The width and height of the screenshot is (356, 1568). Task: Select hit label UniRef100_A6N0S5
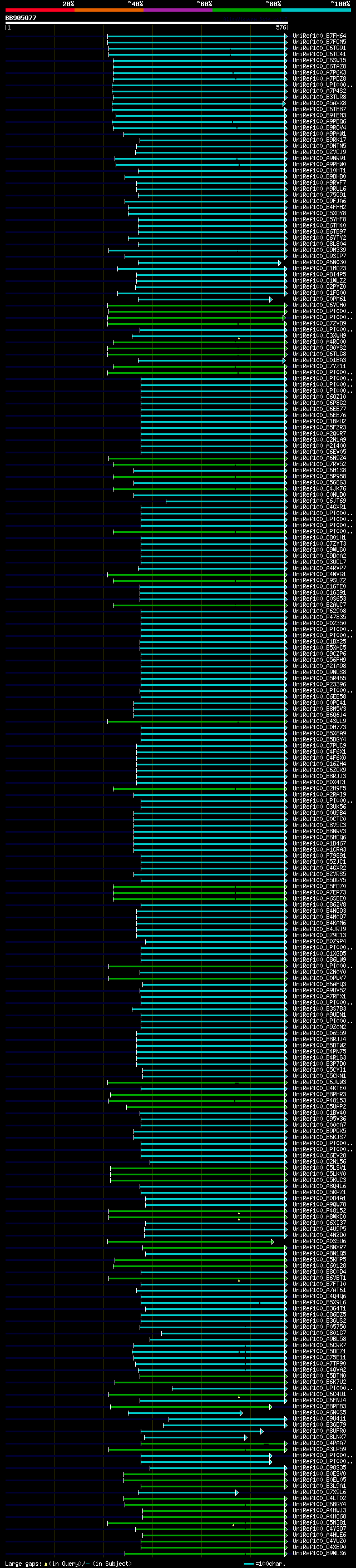319,1413
